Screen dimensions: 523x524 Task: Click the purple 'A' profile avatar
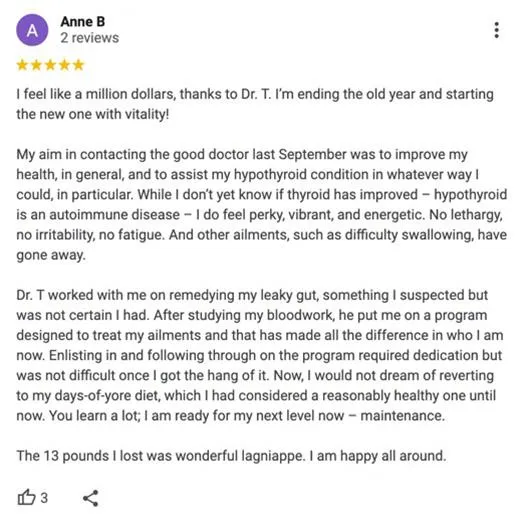tap(32, 30)
